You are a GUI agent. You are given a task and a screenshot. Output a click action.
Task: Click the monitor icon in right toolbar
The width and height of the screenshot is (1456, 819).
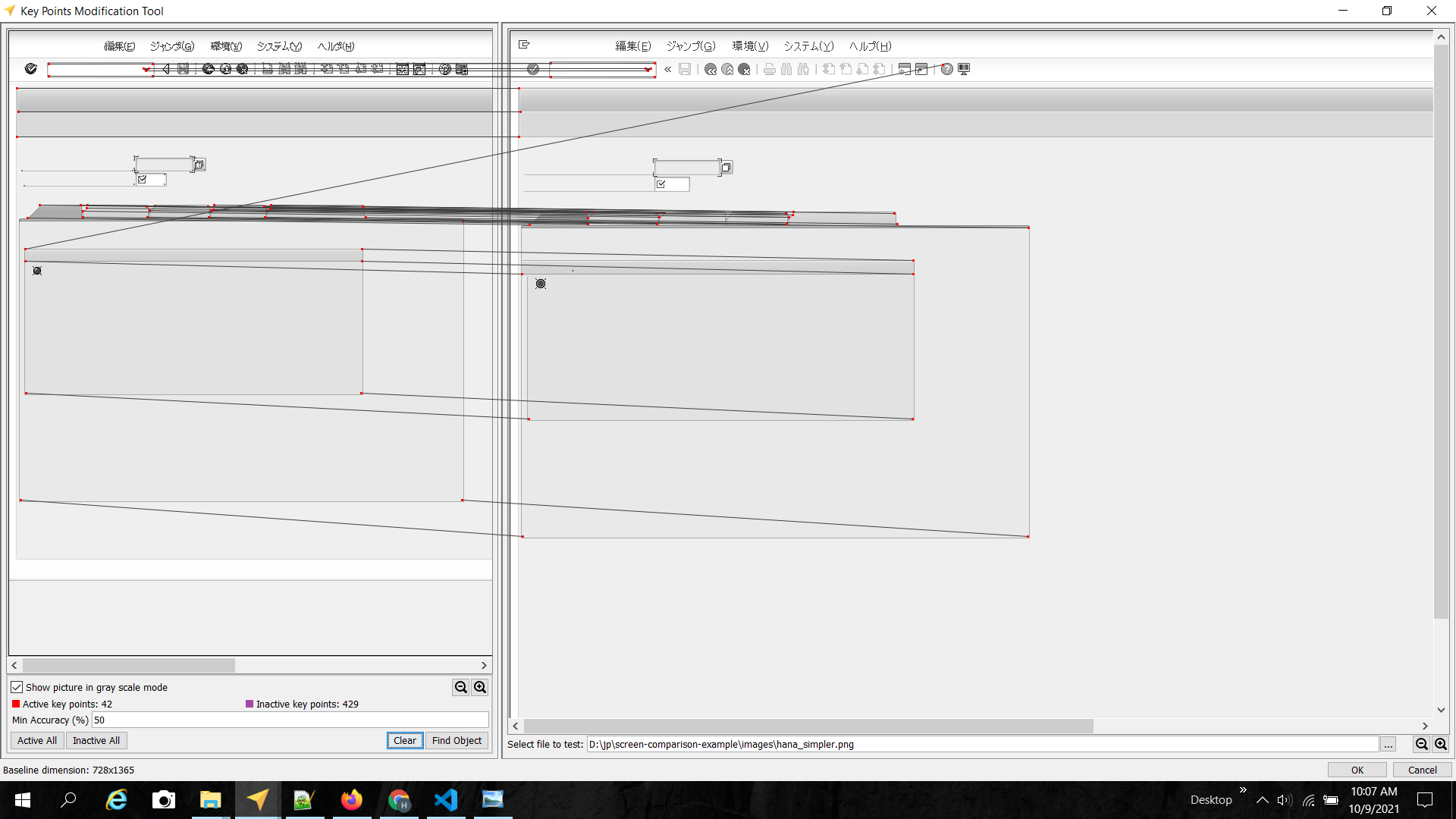964,69
